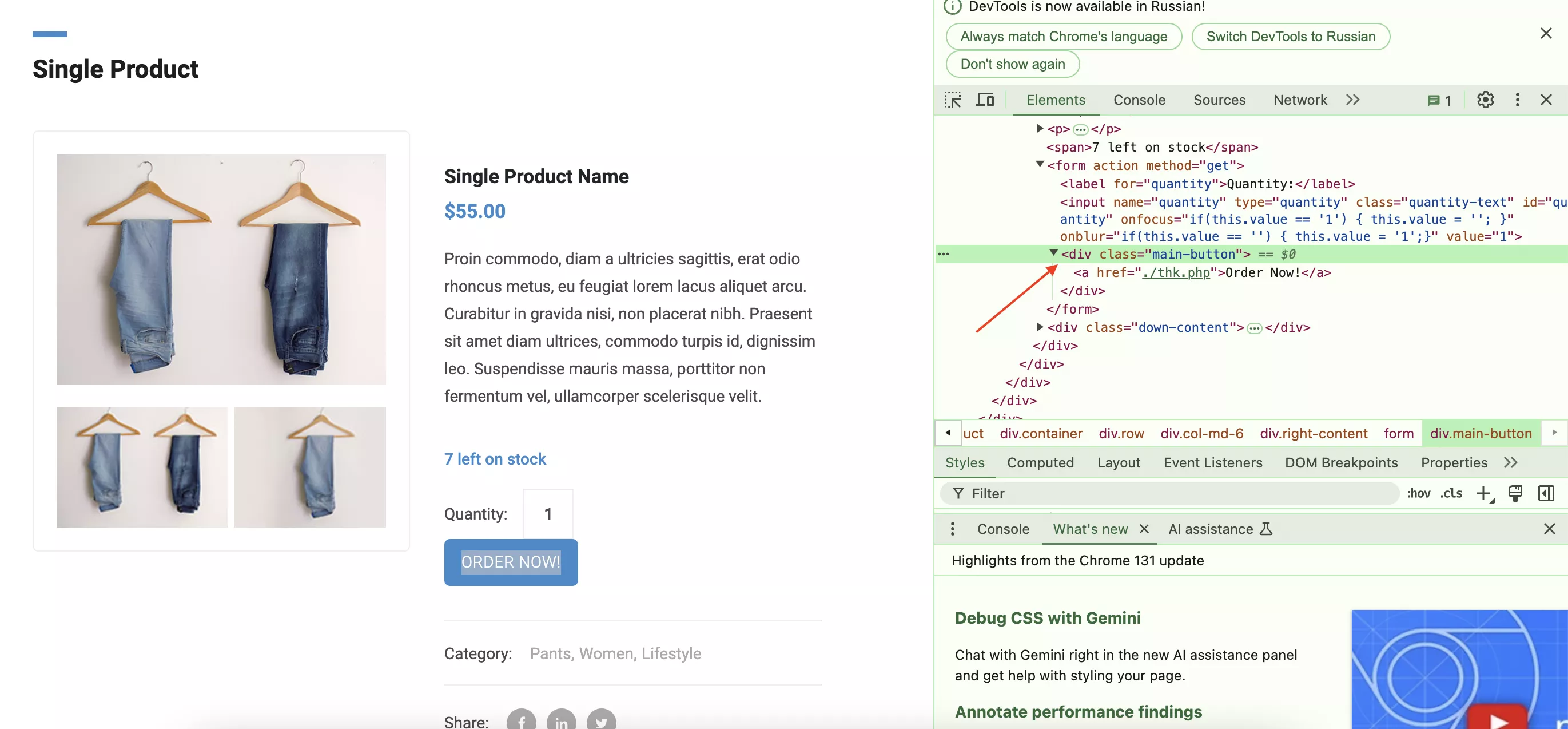Image resolution: width=1568 pixels, height=729 pixels.
Task: Toggle the .cls element classes panel
Action: pos(1451,493)
